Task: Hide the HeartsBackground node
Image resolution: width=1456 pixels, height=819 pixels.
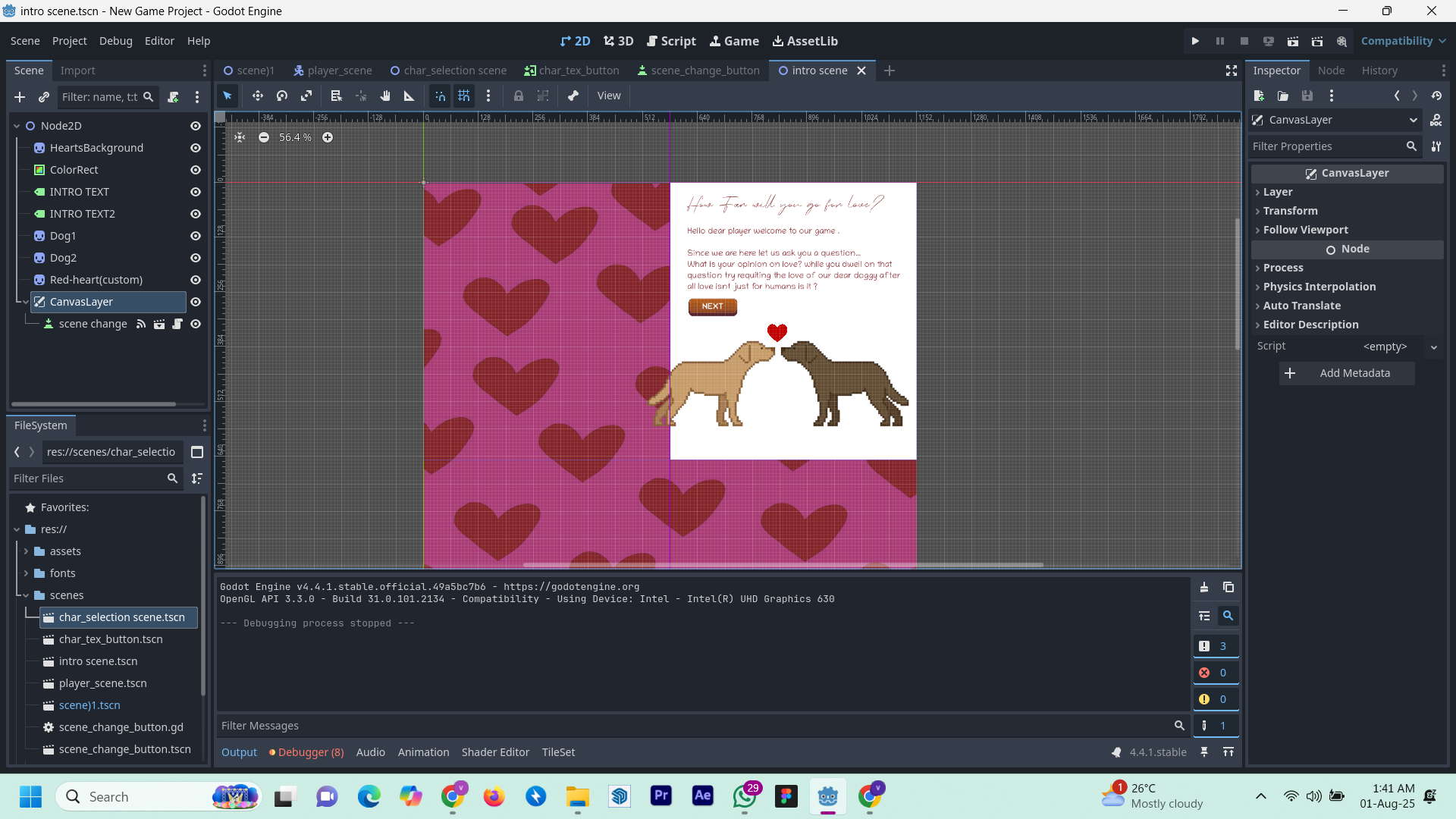Action: coord(196,148)
